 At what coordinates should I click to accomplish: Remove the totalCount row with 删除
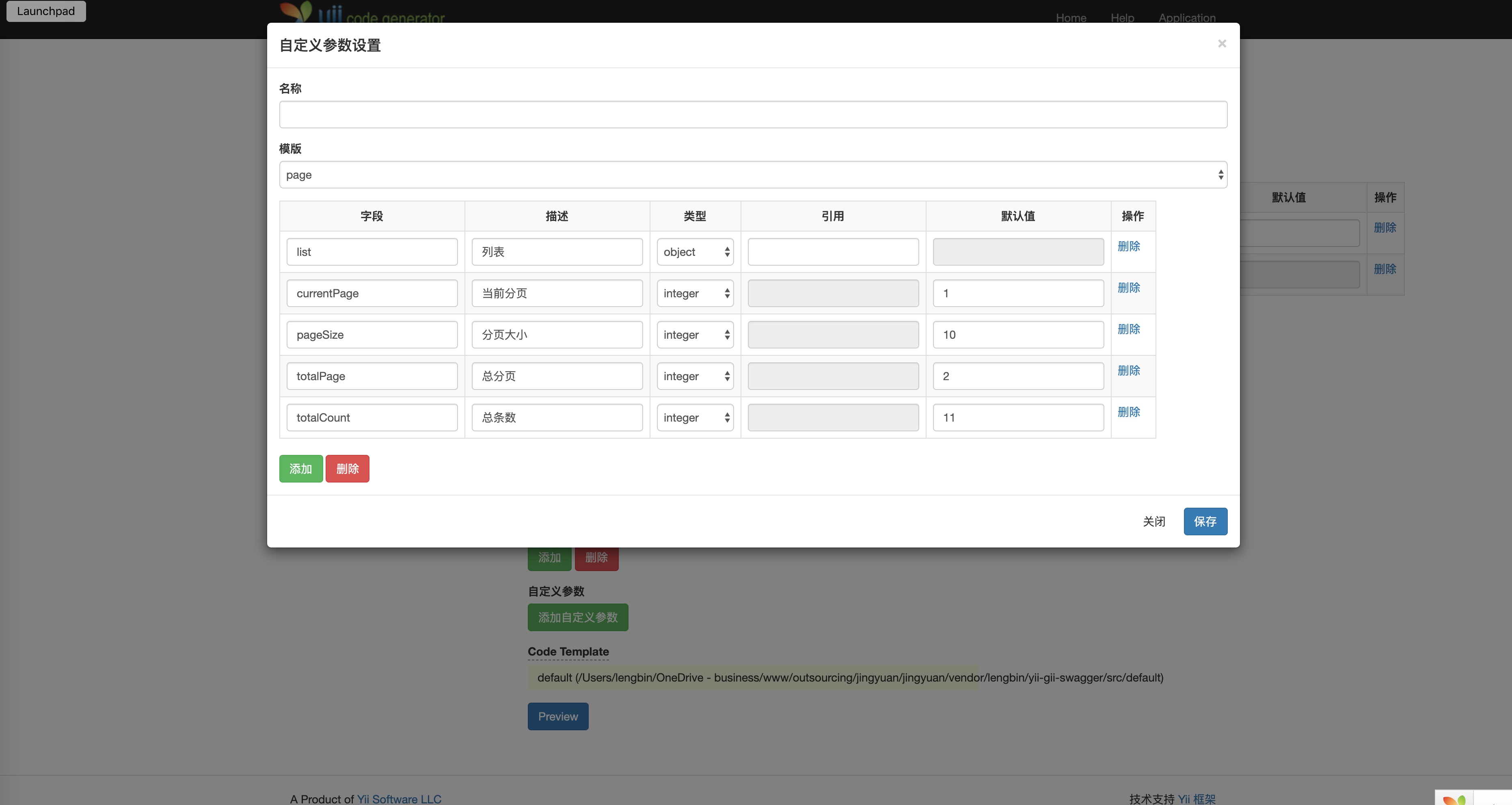coord(1128,411)
